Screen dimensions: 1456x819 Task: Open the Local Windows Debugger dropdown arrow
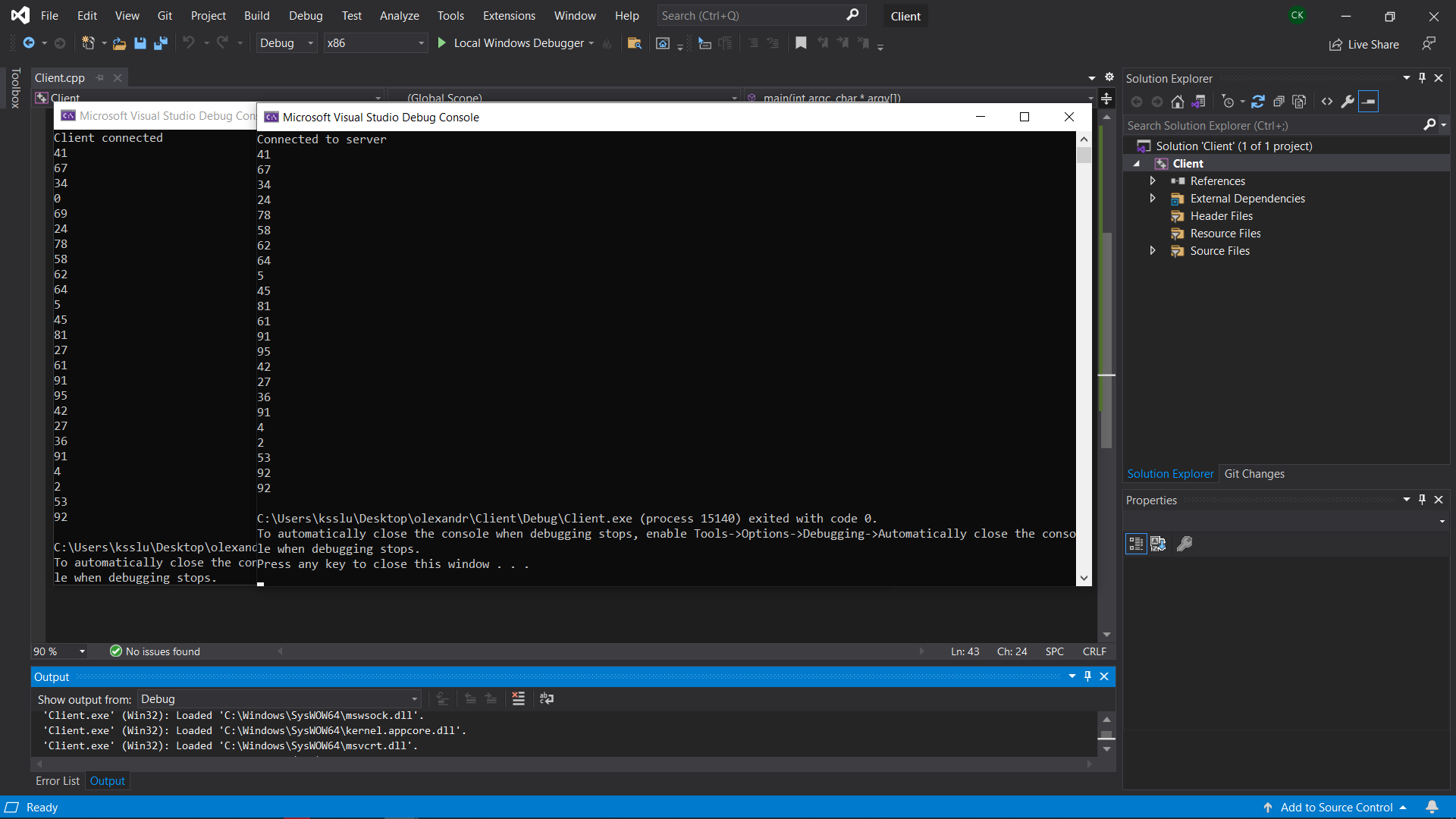pos(591,43)
